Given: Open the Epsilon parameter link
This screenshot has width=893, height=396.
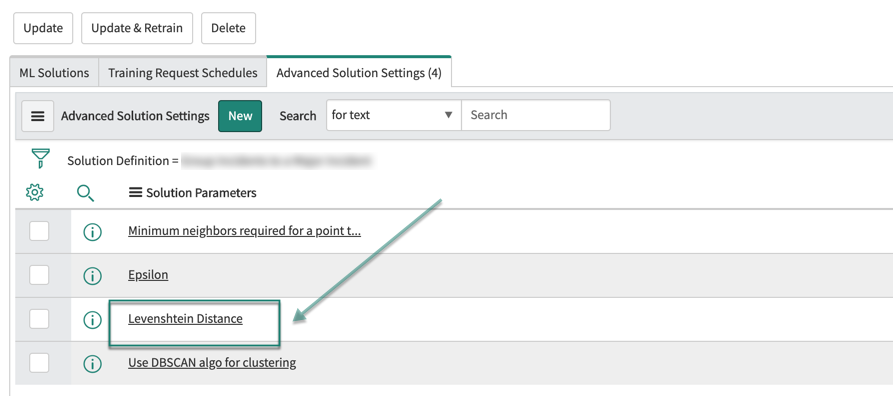Looking at the screenshot, I should coord(148,275).
